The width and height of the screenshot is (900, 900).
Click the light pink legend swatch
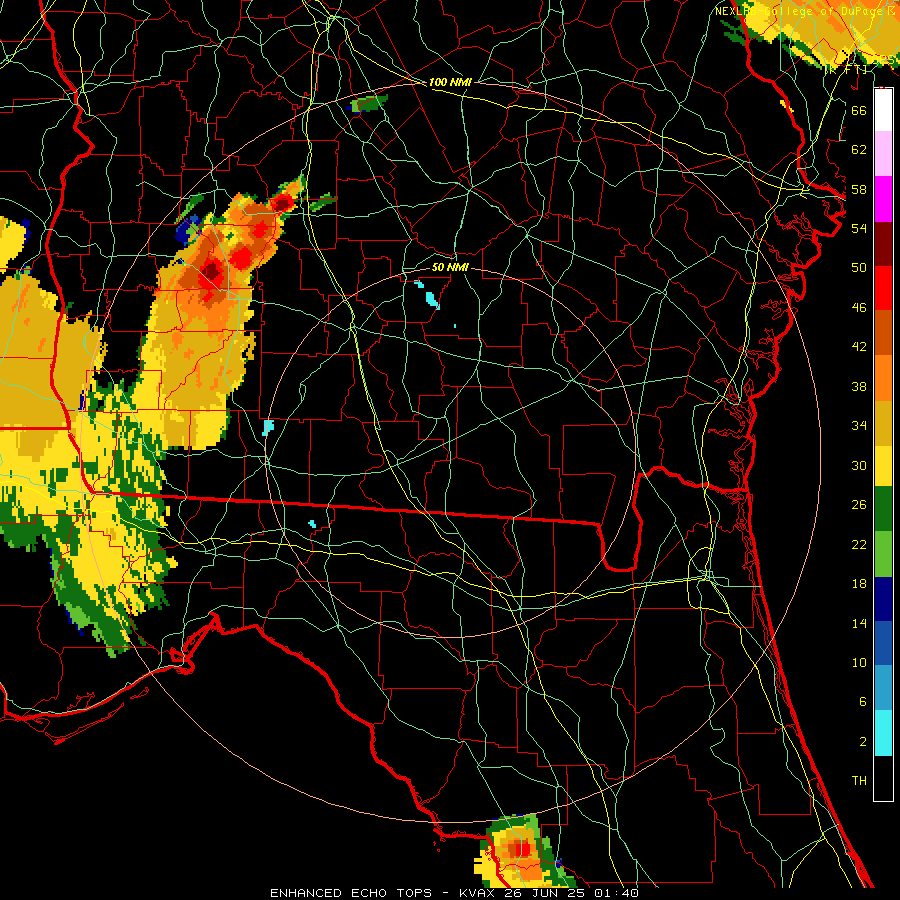[883, 153]
